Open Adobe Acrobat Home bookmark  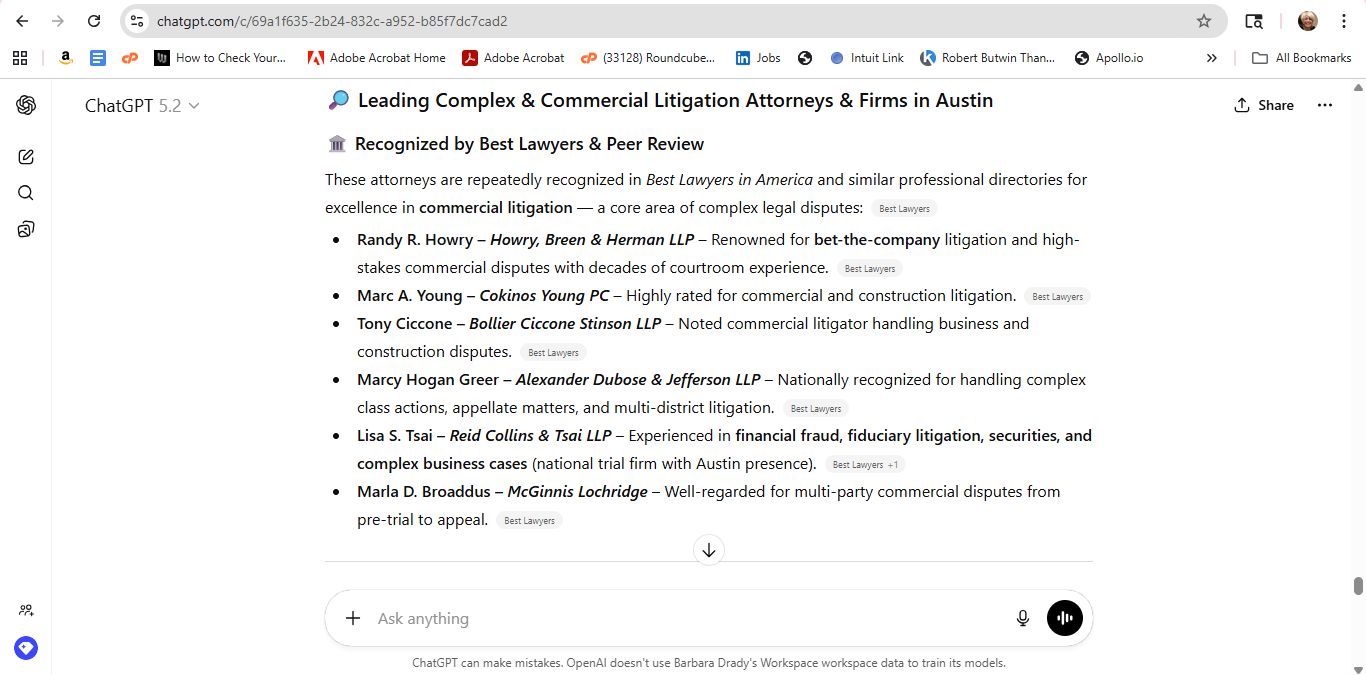click(x=376, y=58)
